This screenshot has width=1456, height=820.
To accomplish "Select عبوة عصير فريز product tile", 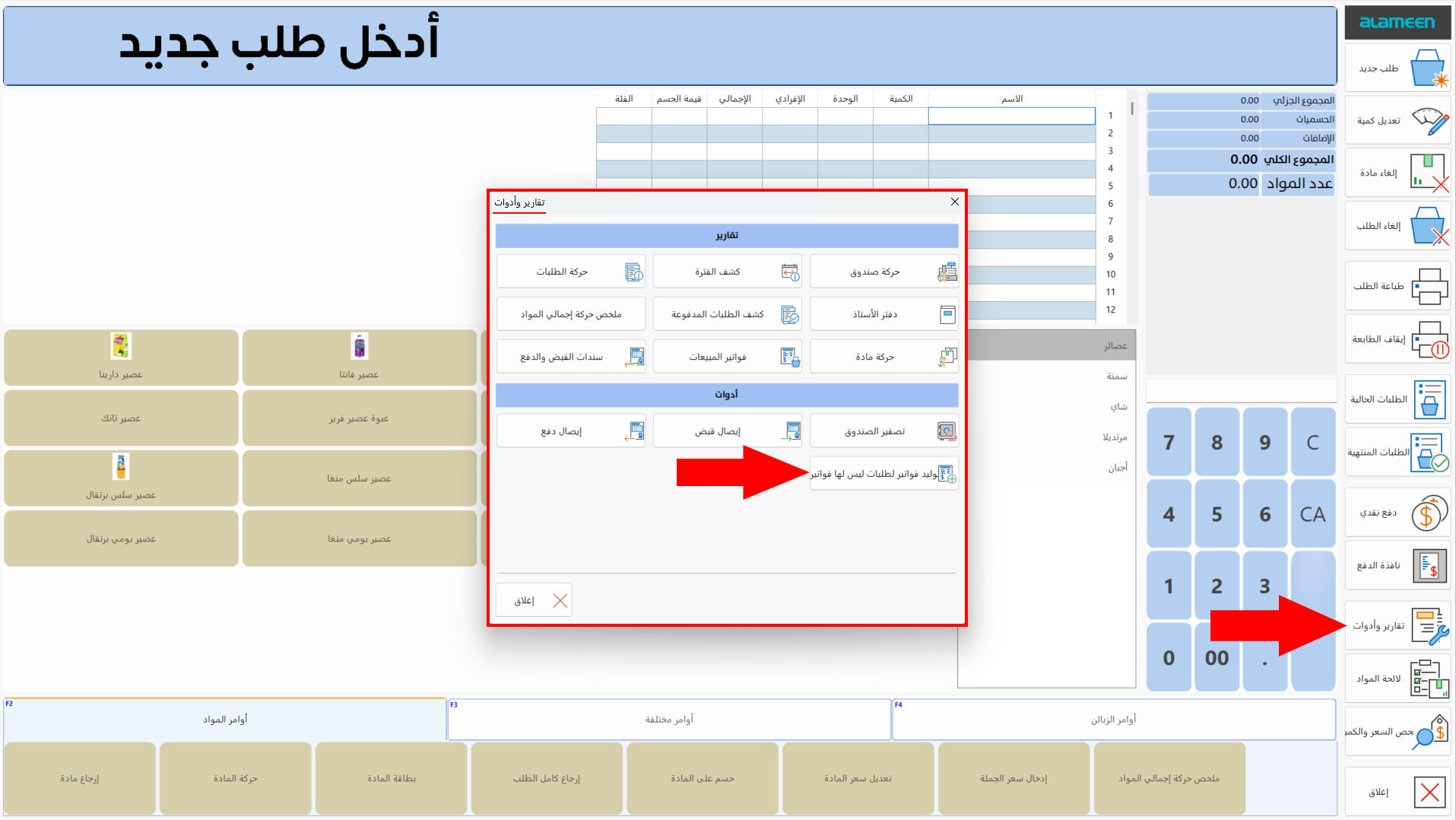I will click(359, 418).
